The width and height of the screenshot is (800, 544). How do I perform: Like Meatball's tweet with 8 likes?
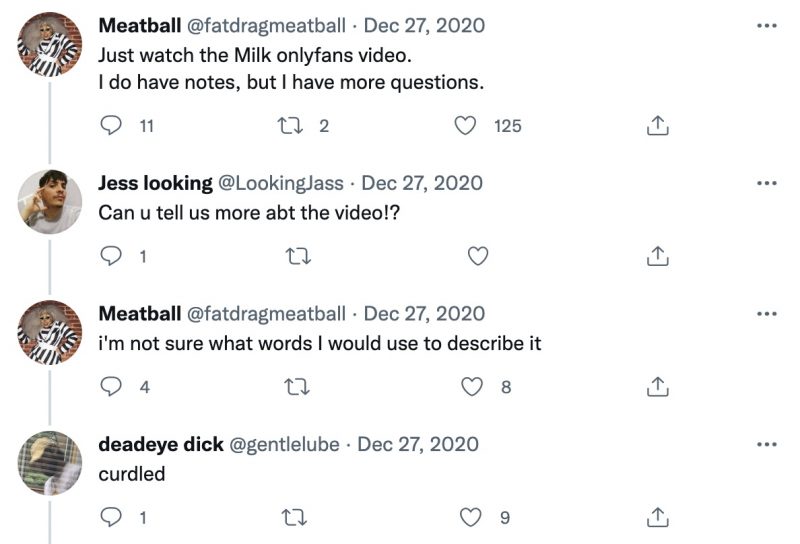pos(471,386)
